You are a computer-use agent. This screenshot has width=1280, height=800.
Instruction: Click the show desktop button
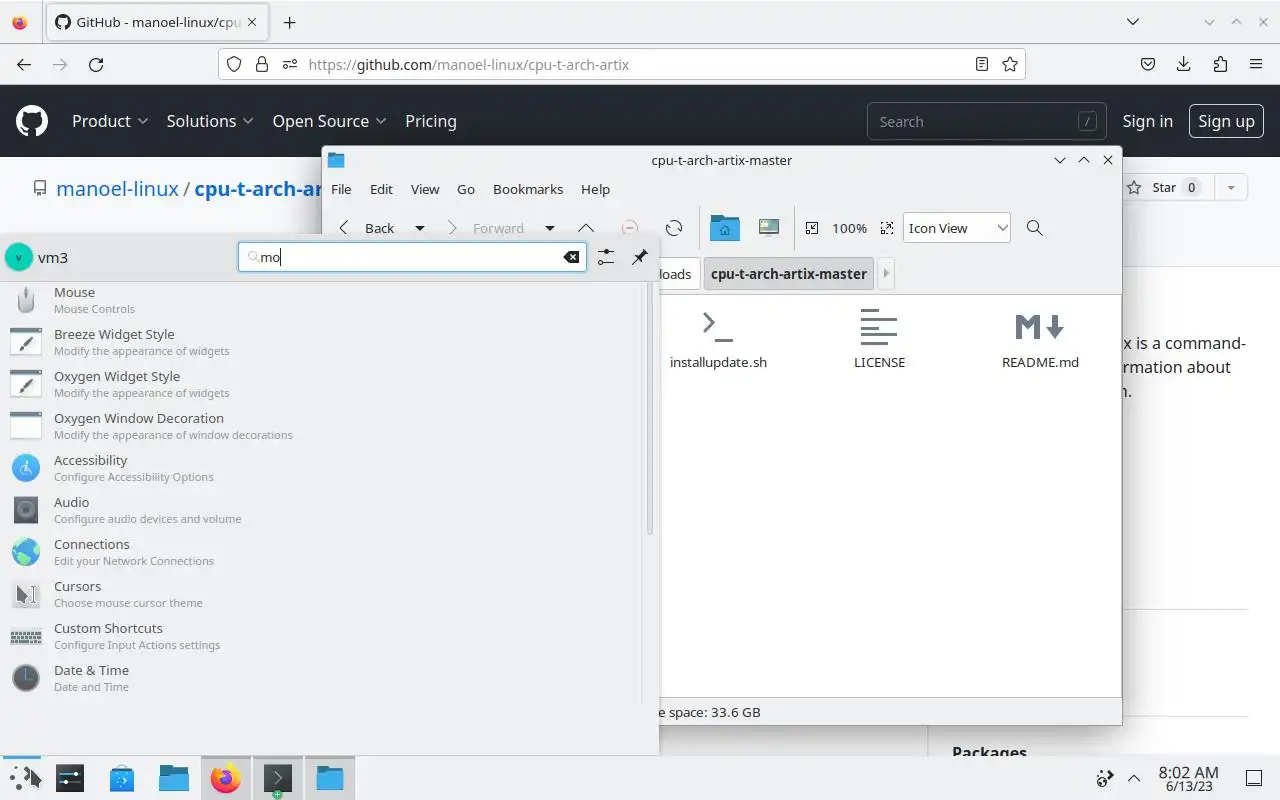click(x=1253, y=778)
